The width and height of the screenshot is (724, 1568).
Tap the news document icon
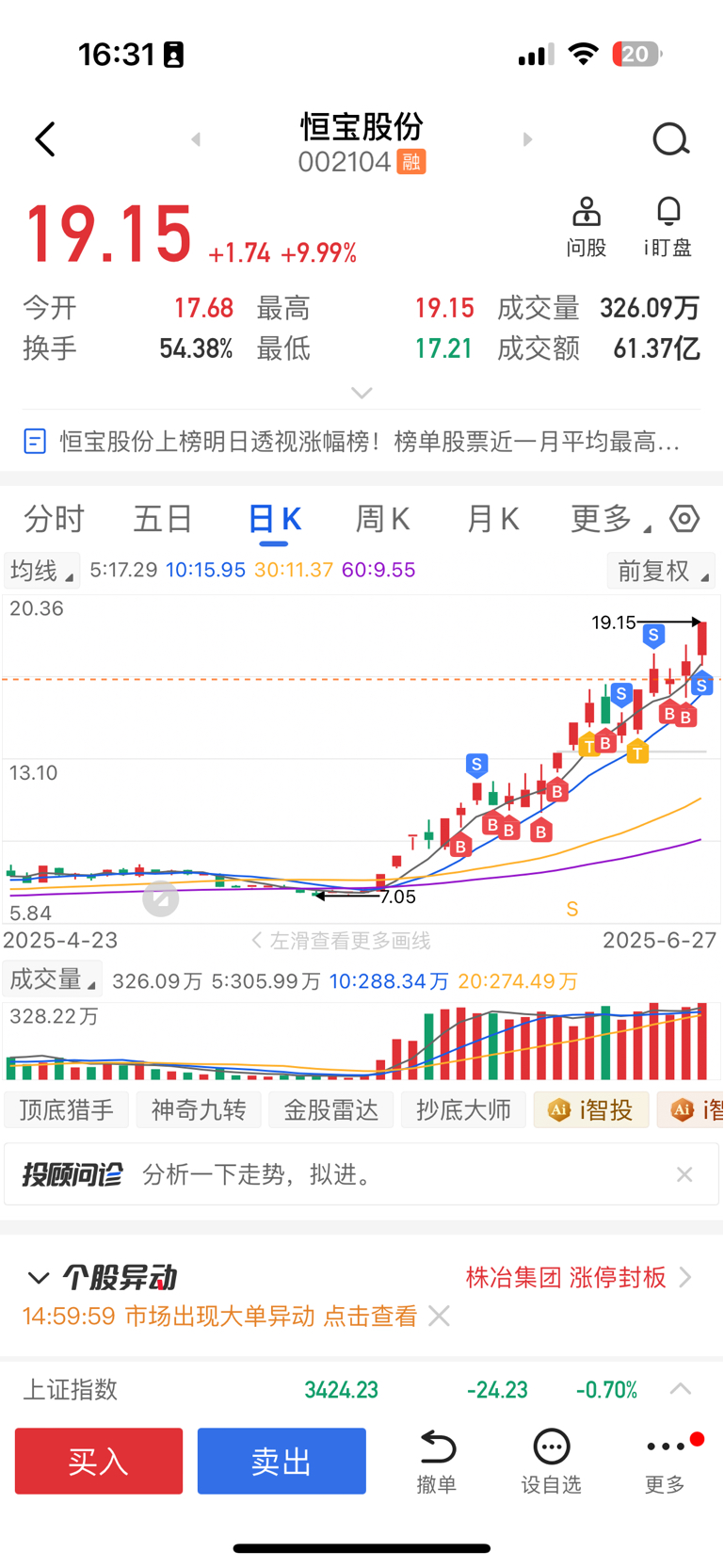click(35, 441)
